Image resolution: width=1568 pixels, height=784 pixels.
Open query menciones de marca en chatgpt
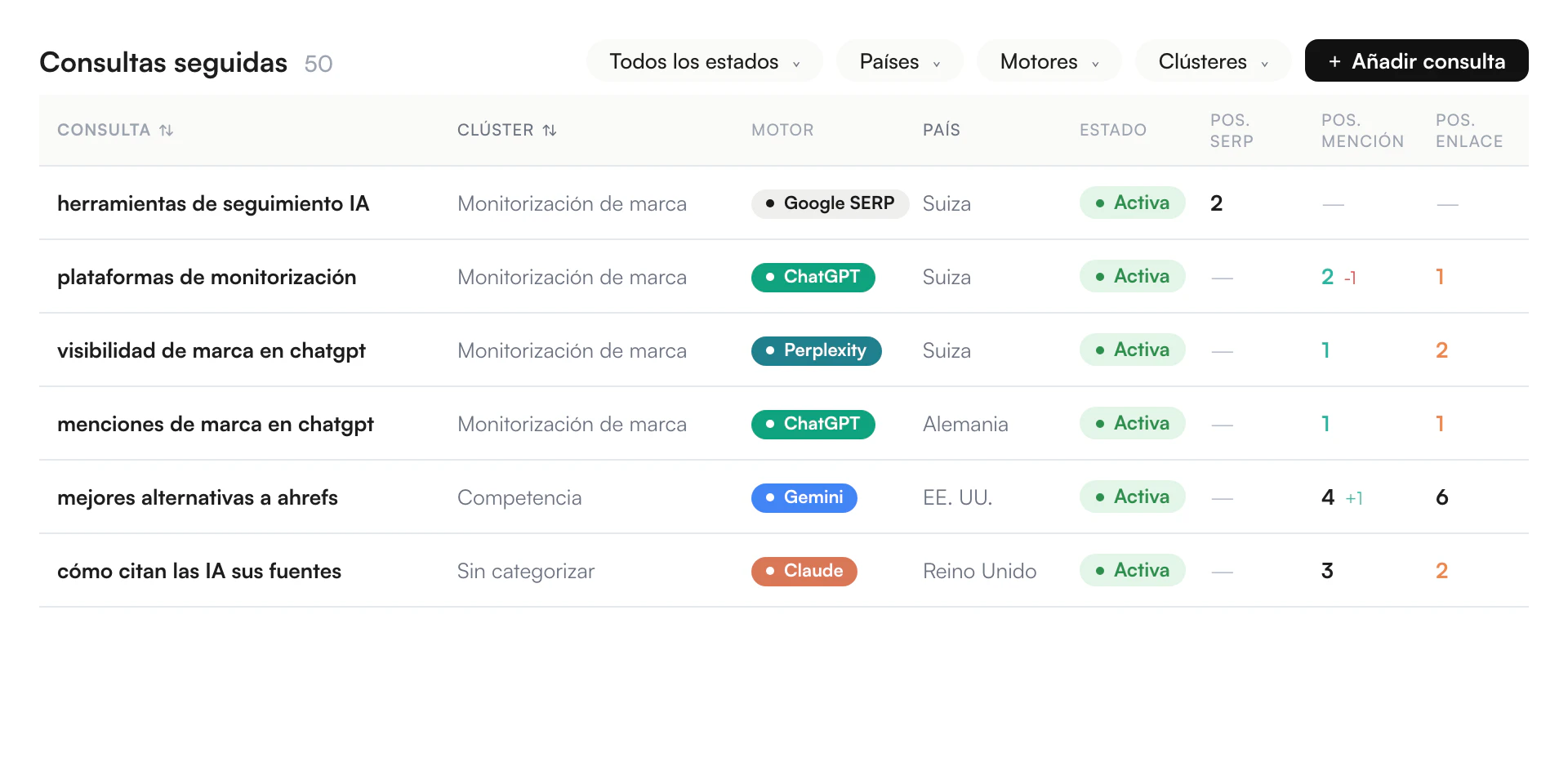click(x=216, y=424)
